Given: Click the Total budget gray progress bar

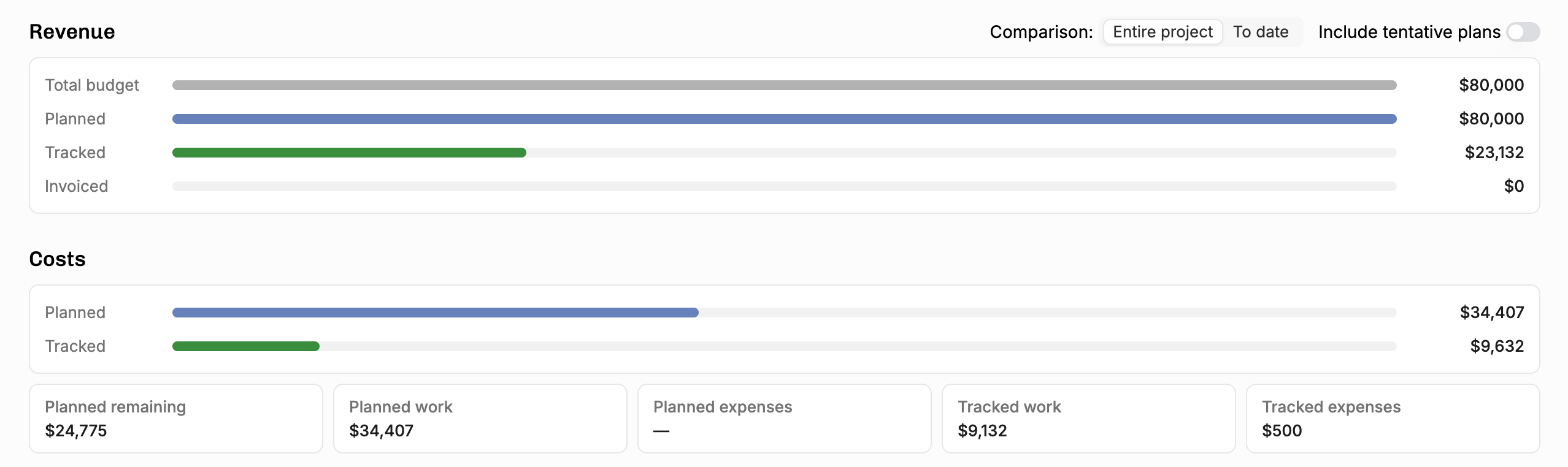Looking at the screenshot, I should tap(784, 85).
